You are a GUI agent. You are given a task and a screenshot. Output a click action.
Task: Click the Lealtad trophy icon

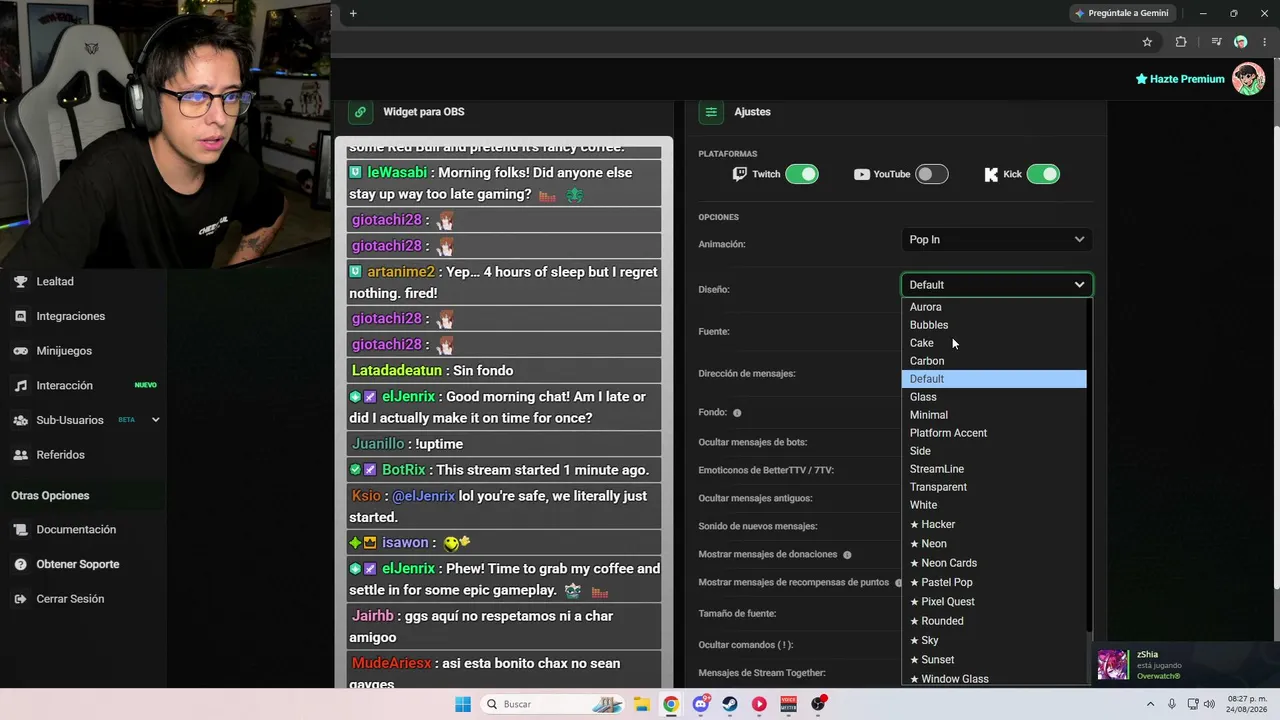[x=20, y=282]
